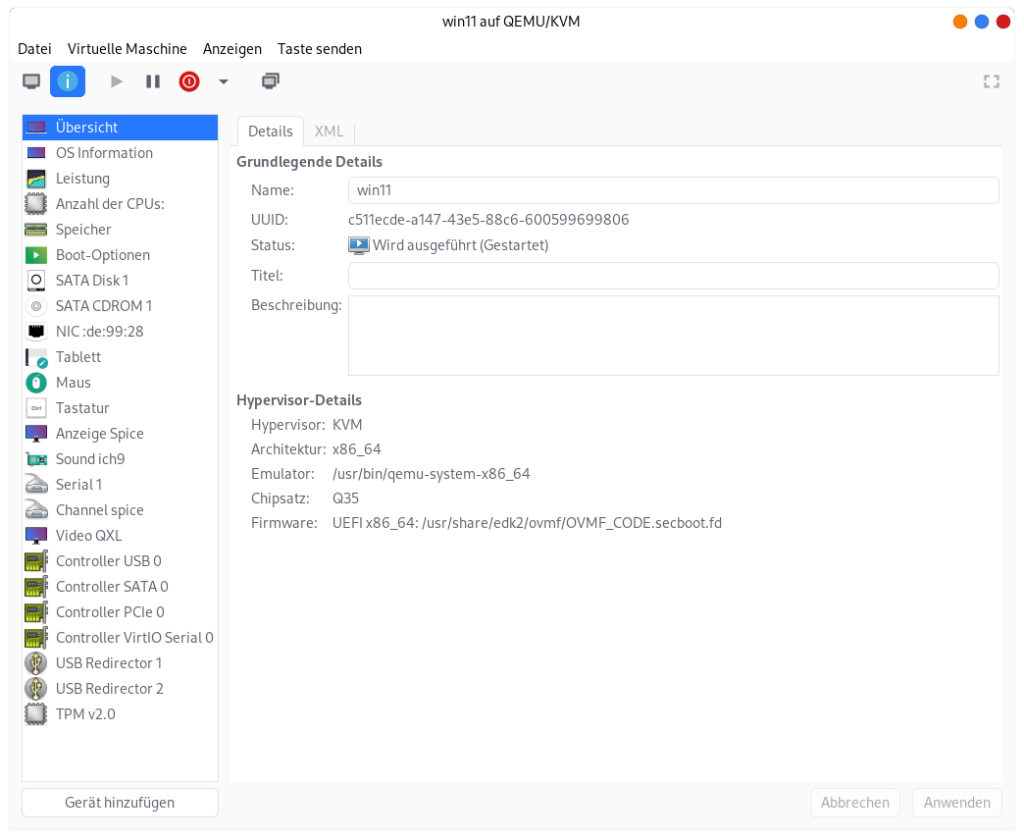Click the Anwenden button

click(x=957, y=802)
